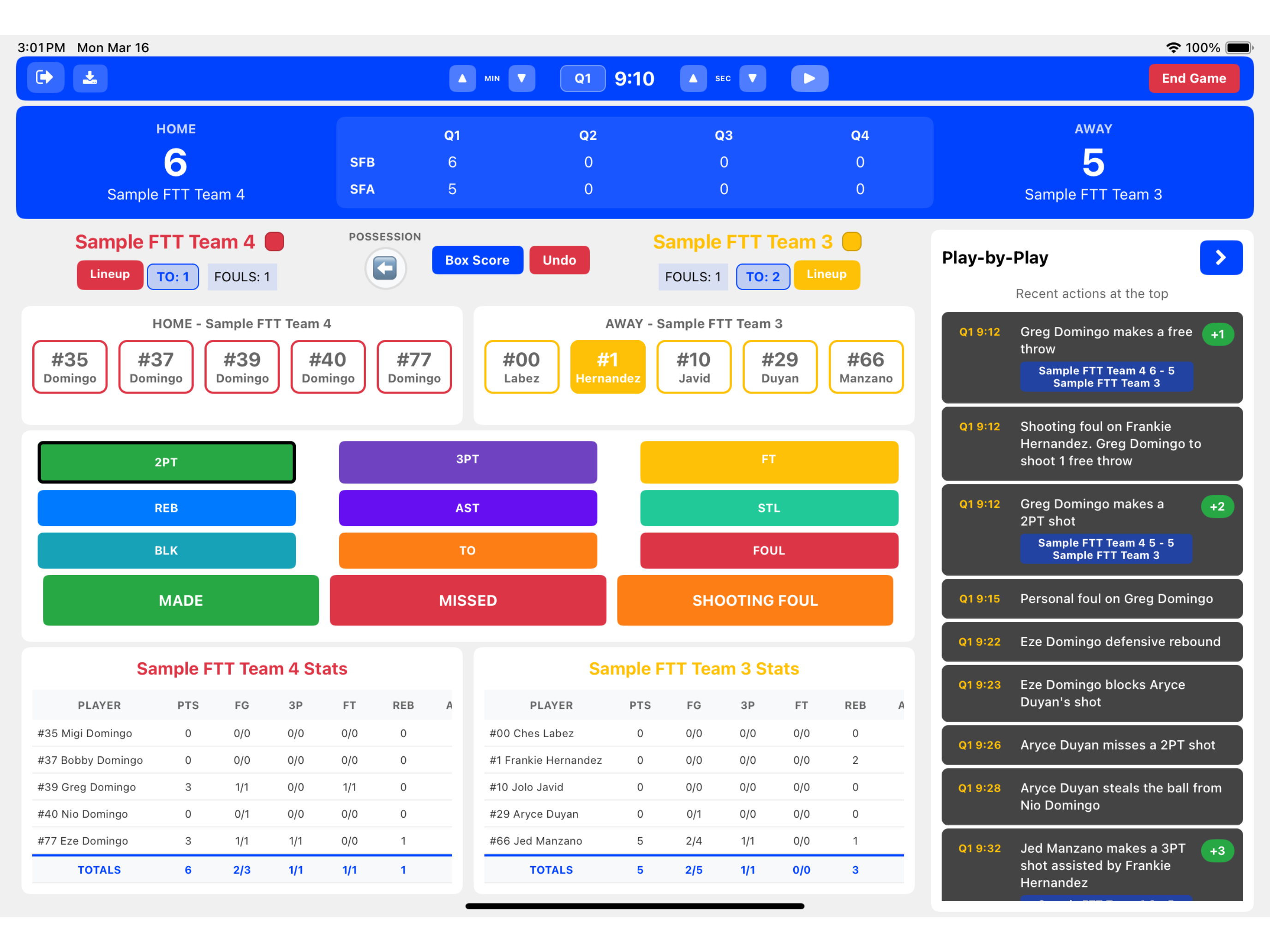Choose the REB action

(x=167, y=508)
